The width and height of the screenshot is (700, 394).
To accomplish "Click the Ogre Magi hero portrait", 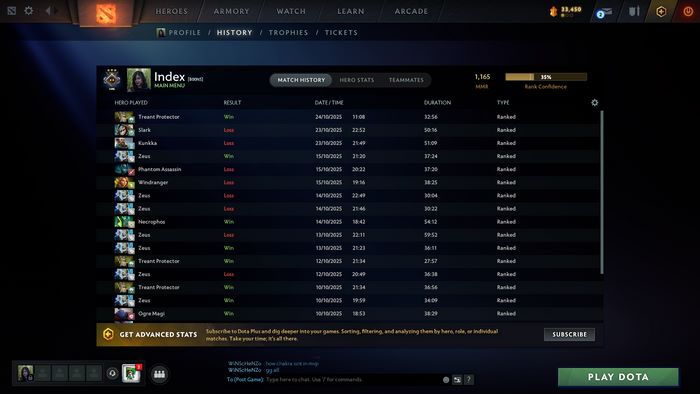I will click(124, 314).
